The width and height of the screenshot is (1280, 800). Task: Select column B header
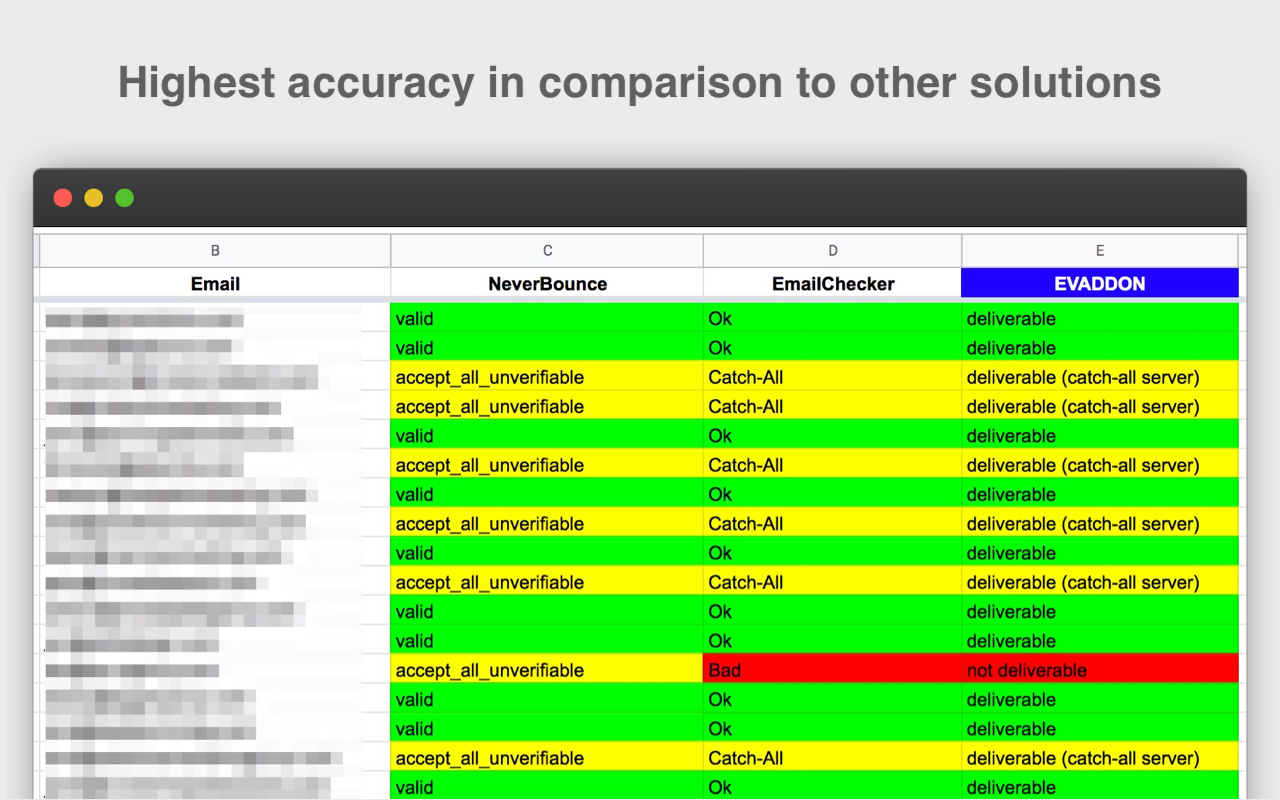tap(215, 251)
